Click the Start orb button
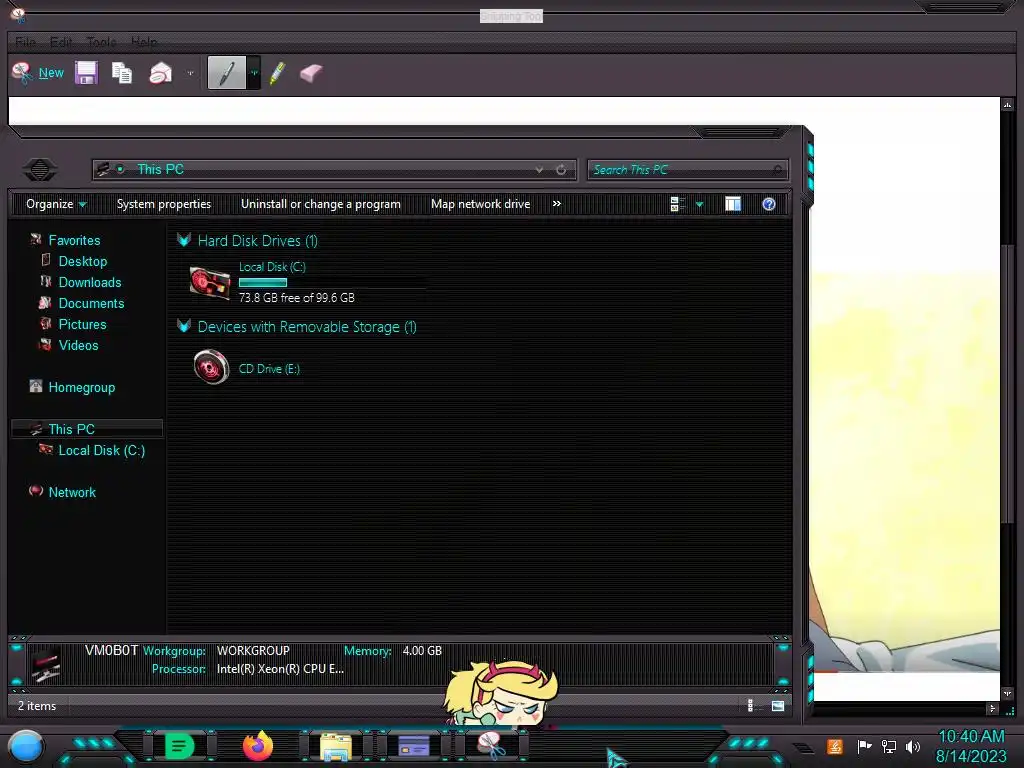 coord(26,746)
